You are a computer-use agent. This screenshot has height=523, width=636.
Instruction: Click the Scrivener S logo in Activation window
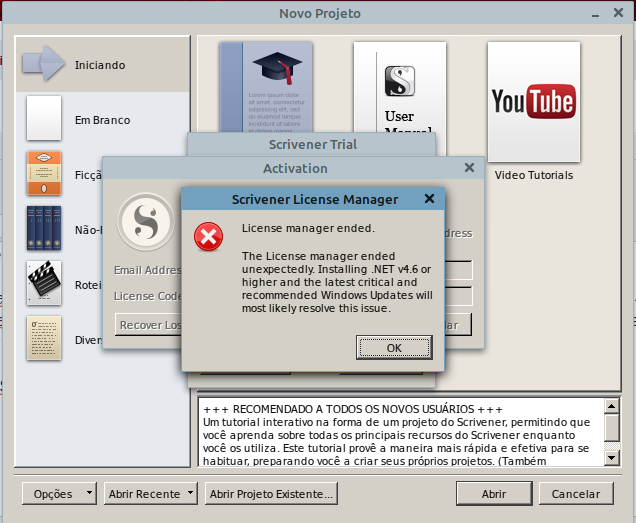146,222
